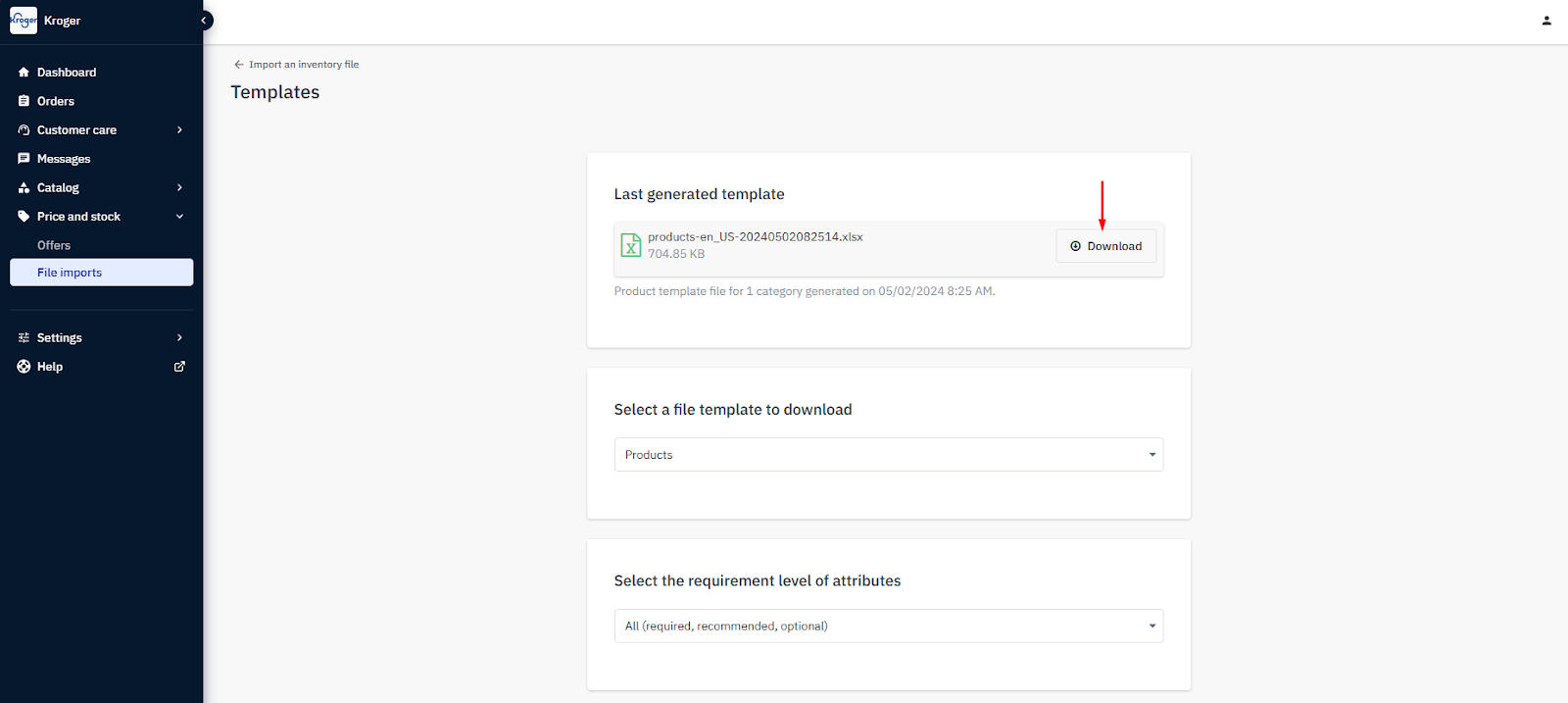Open the user account profile icon
Screen dimensions: 1568x703
tap(1546, 21)
